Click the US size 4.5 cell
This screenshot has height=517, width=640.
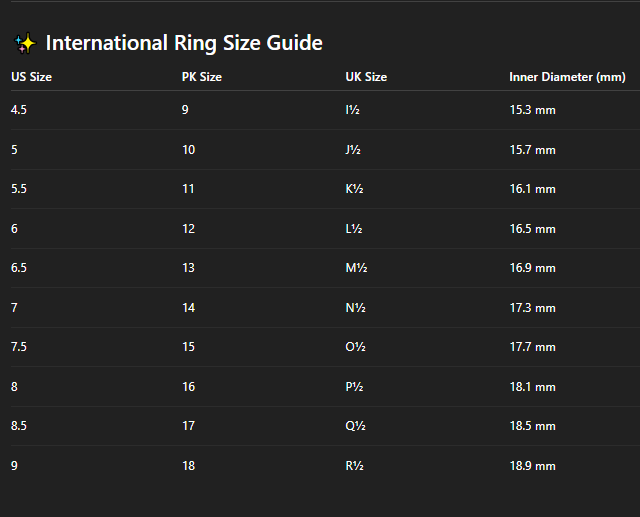19,110
